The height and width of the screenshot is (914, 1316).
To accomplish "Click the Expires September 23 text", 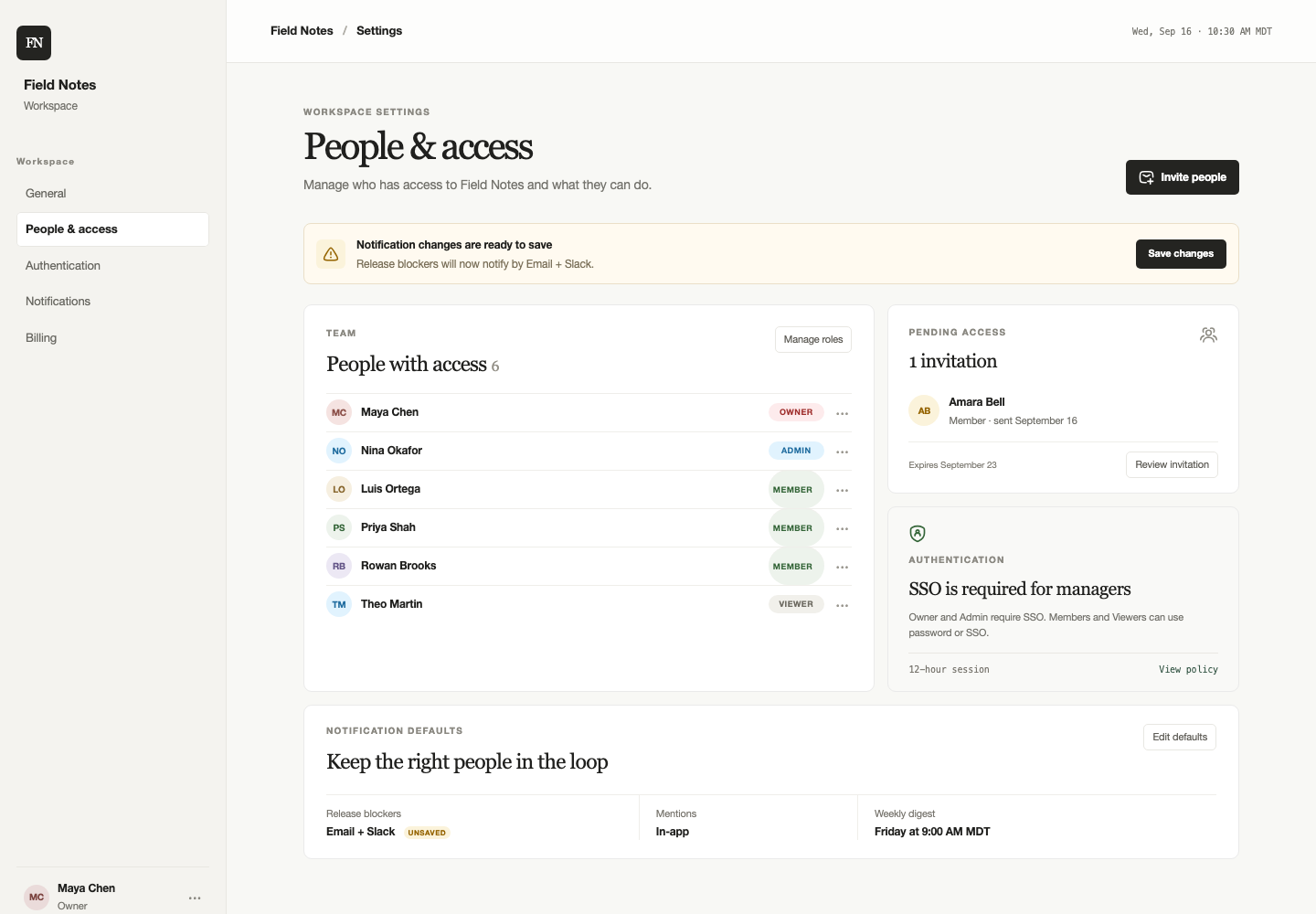I will [x=952, y=465].
